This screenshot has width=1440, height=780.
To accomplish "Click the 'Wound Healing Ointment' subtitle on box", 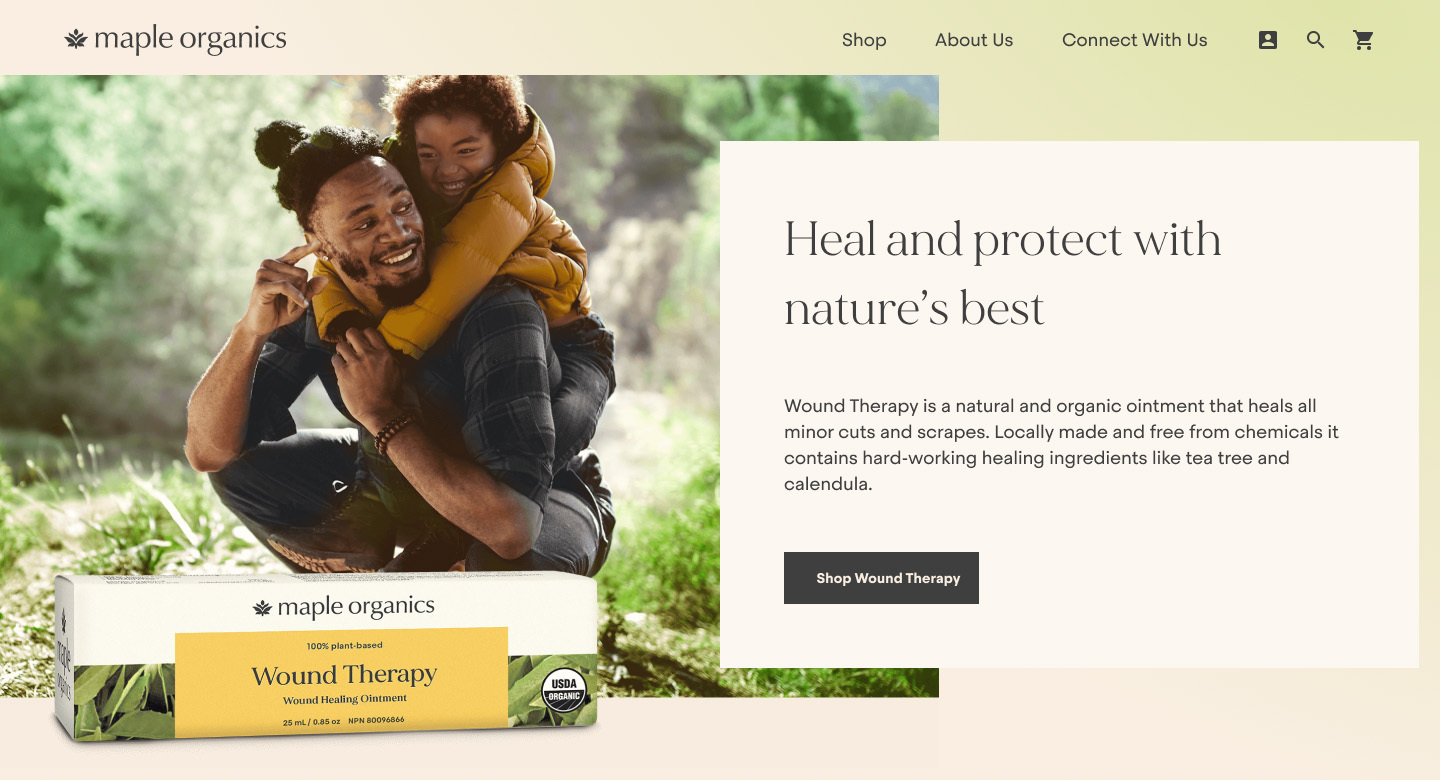I will tap(345, 699).
